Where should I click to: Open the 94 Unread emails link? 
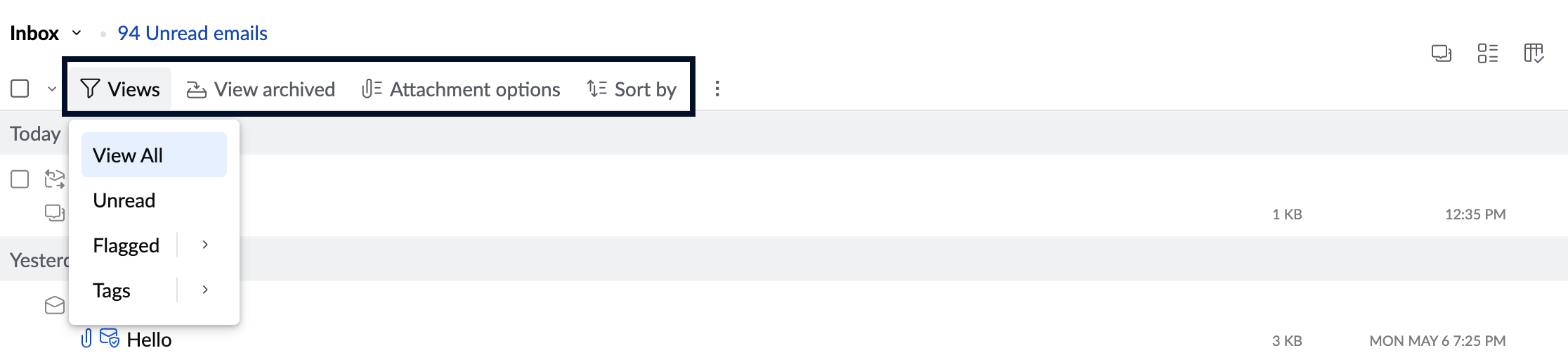click(192, 33)
